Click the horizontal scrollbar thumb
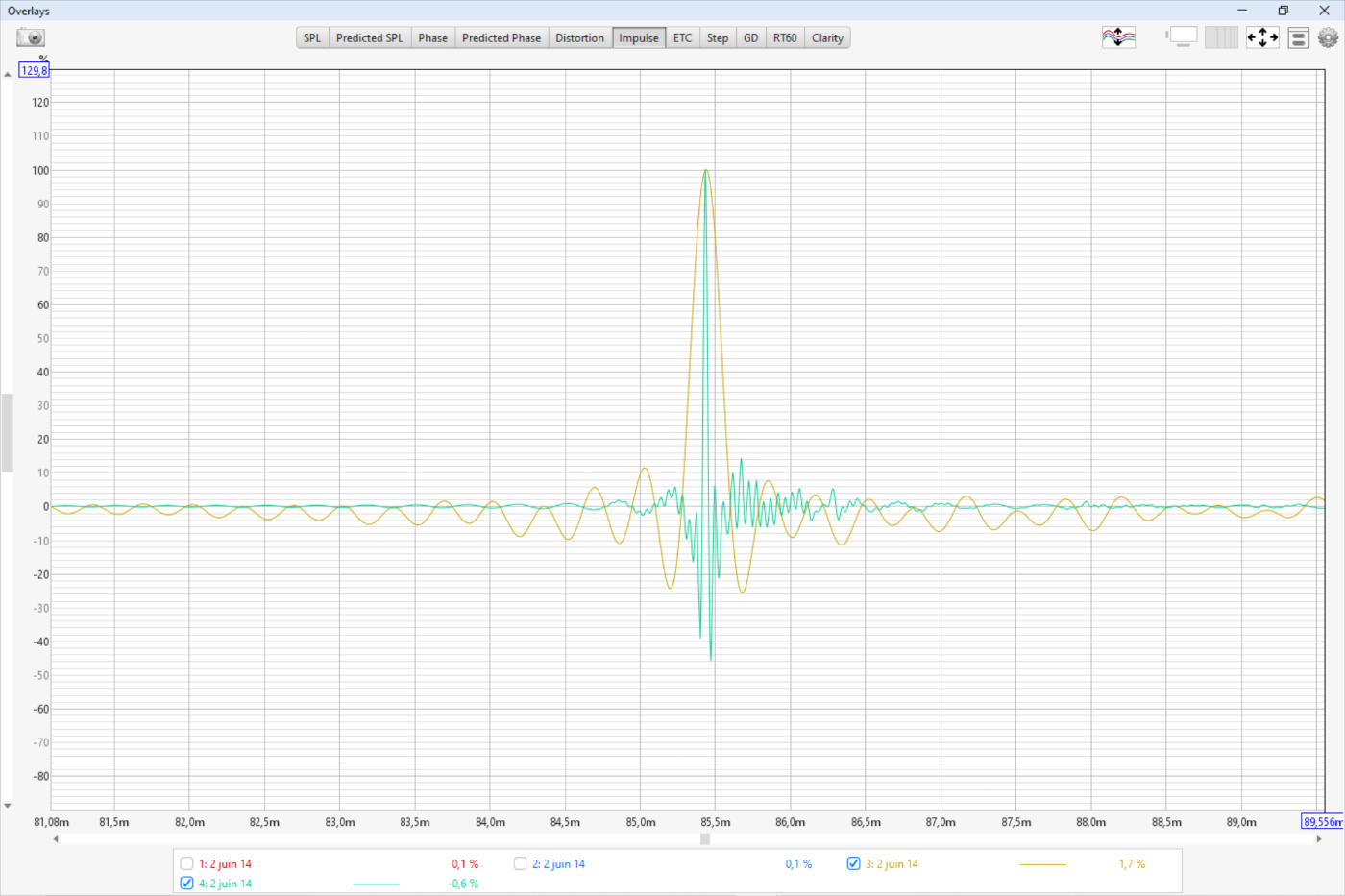The height and width of the screenshot is (896, 1345). [705, 839]
